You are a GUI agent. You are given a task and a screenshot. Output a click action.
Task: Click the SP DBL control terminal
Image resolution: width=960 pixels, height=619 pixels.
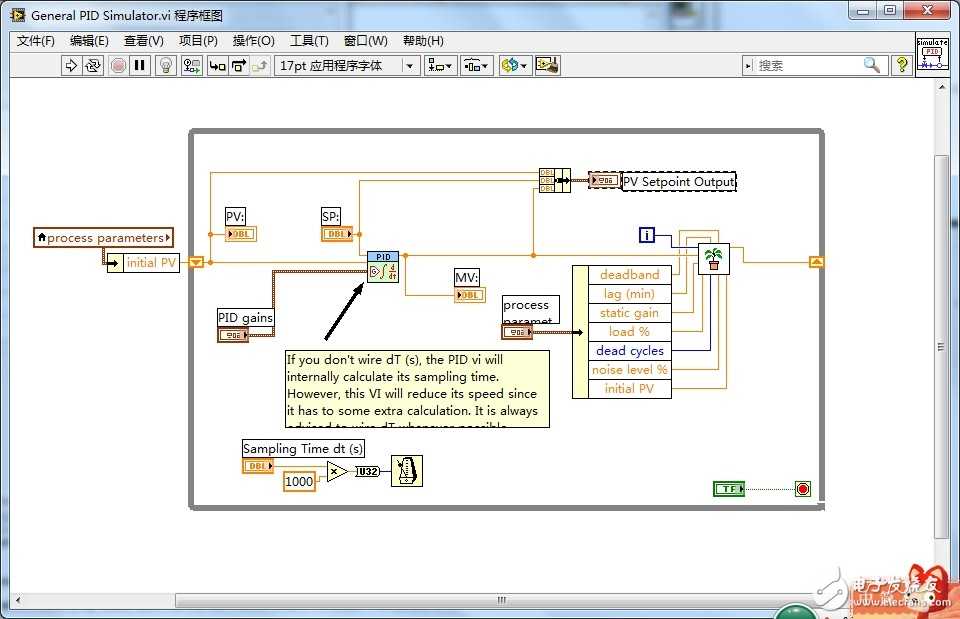point(337,234)
